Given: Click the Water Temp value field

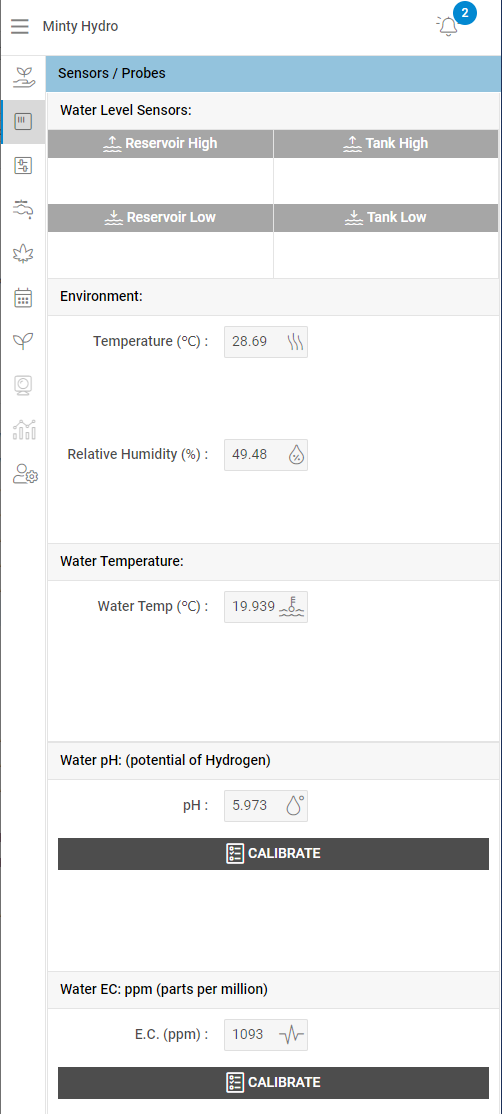Looking at the screenshot, I should click(x=266, y=607).
